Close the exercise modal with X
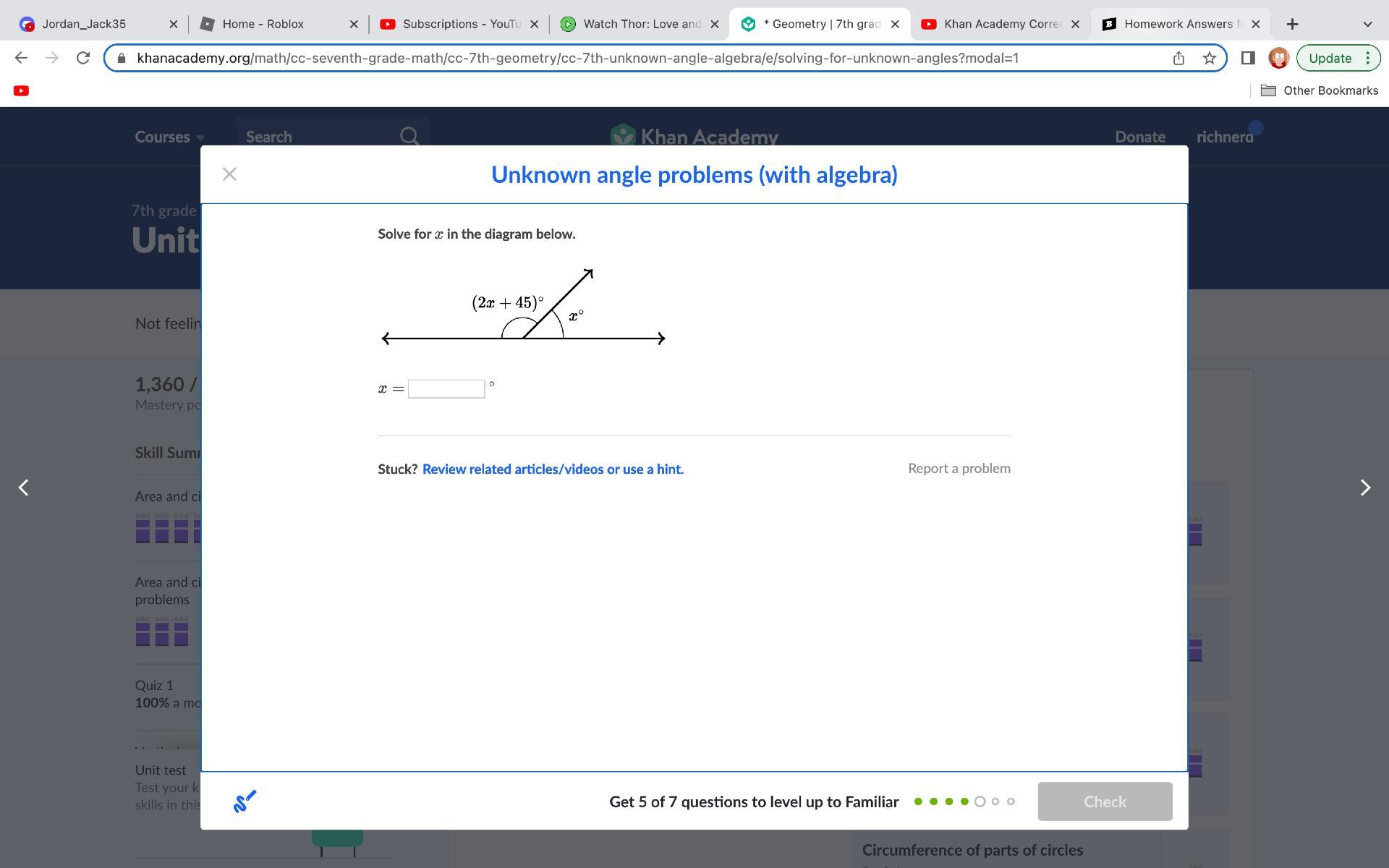Screen dimensions: 1389x868 pos(229,174)
